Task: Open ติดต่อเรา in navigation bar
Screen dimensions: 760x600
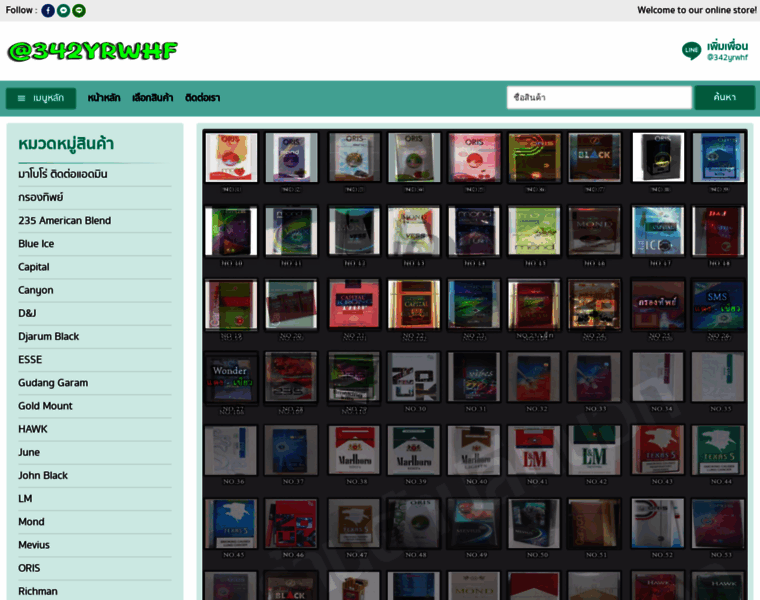Action: (x=203, y=98)
